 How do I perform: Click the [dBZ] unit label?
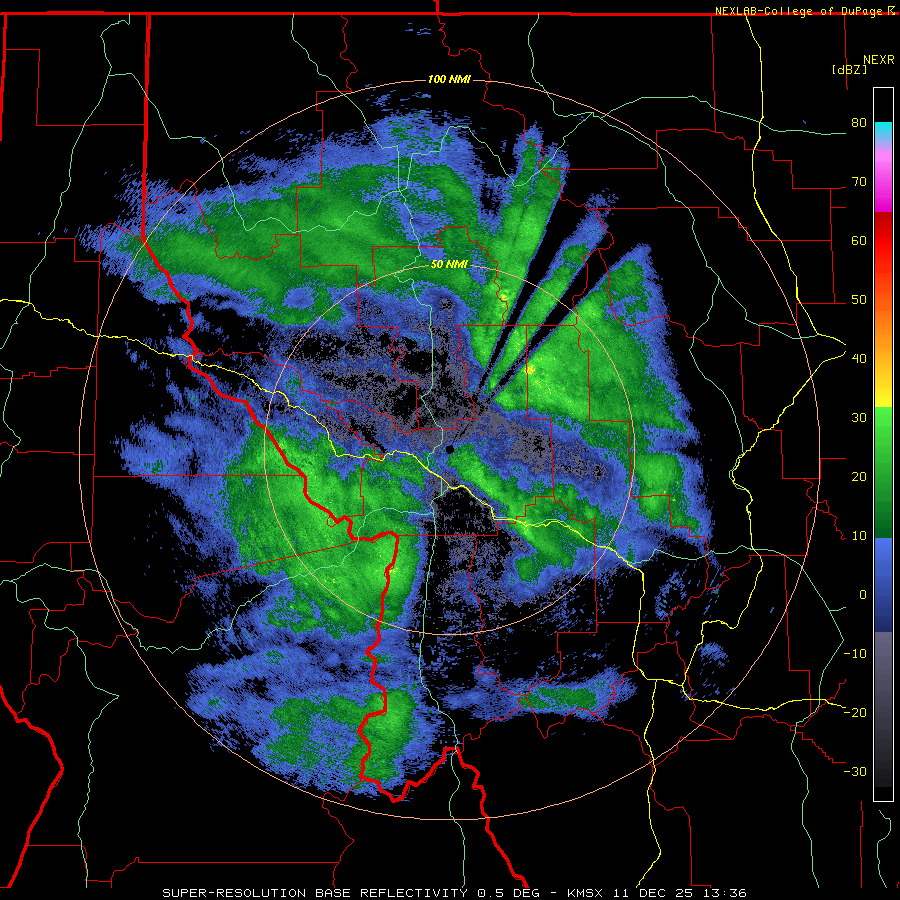[849, 69]
